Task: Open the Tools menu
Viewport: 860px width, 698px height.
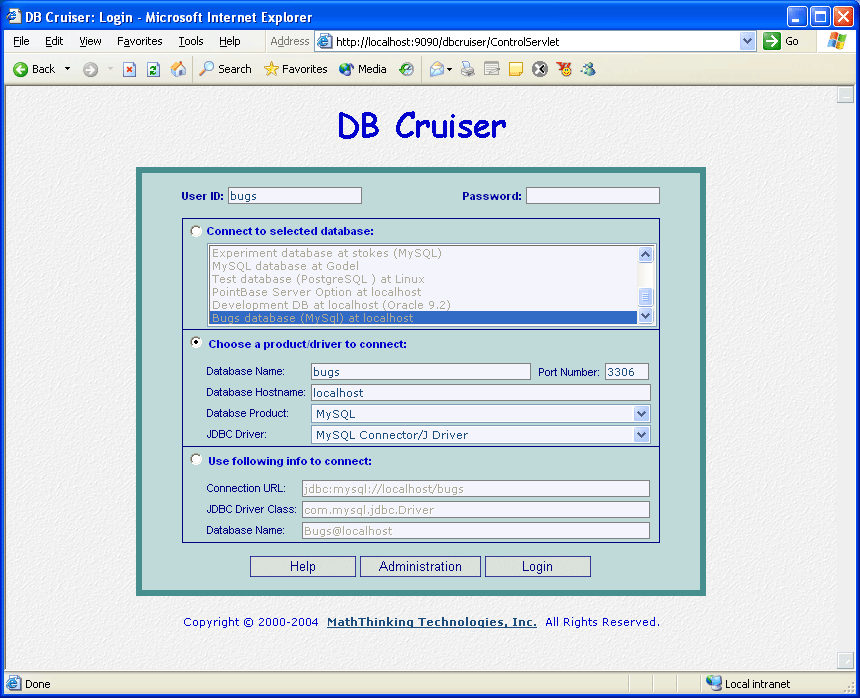Action: [190, 41]
